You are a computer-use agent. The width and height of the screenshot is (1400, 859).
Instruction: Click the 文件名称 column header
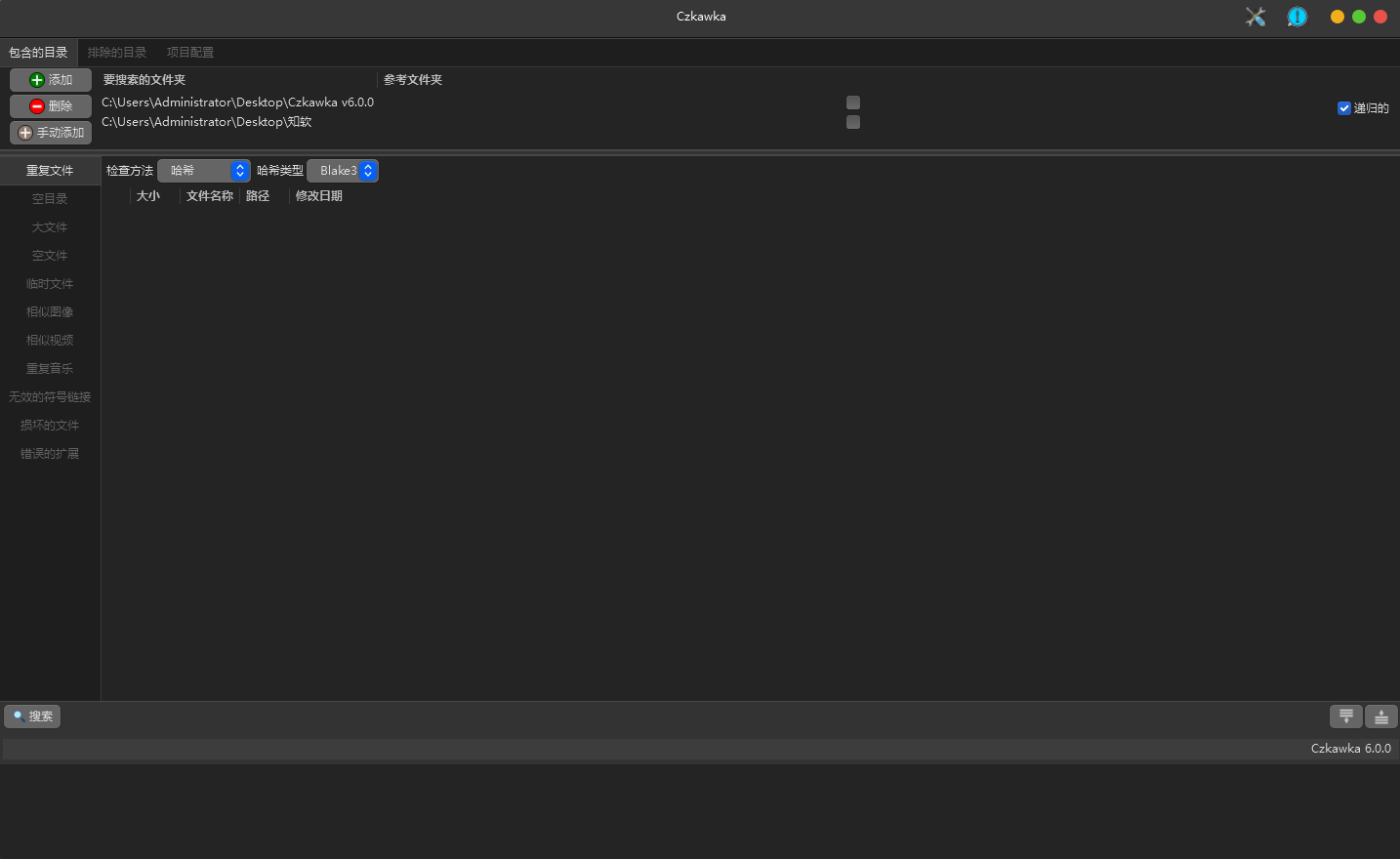[210, 196]
